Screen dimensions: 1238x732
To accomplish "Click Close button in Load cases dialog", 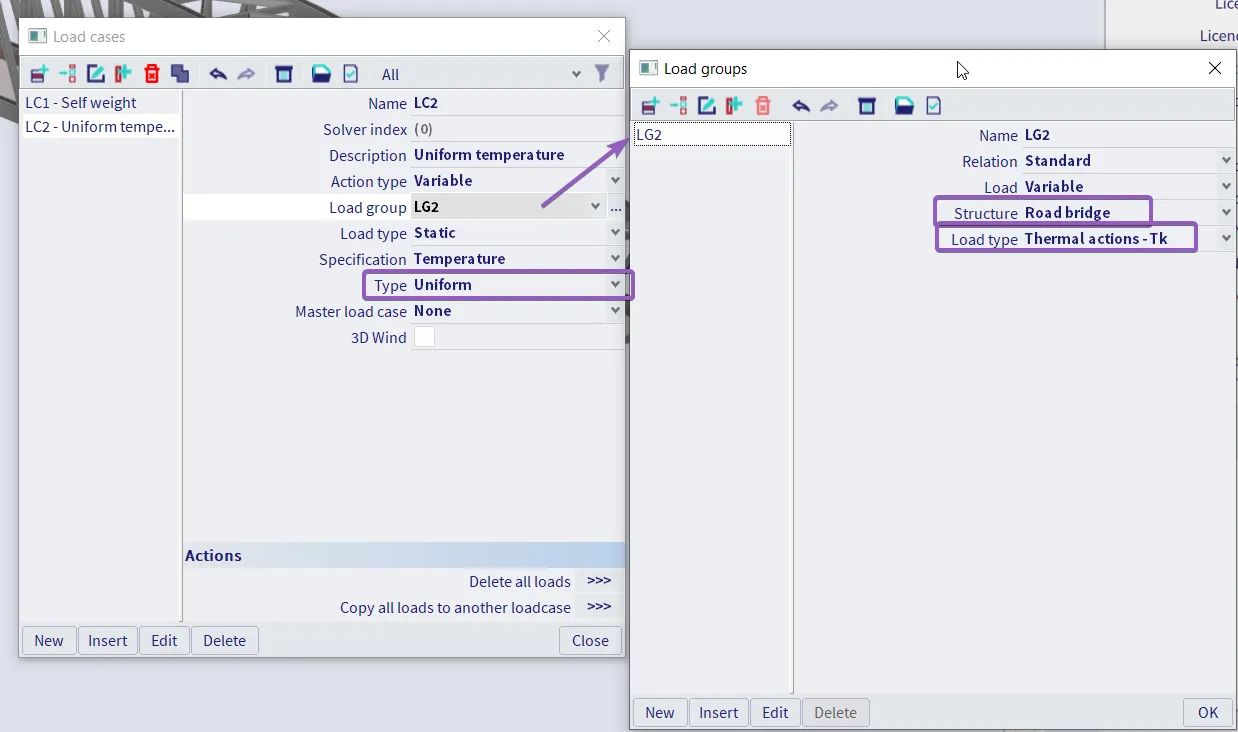I will (x=590, y=641).
